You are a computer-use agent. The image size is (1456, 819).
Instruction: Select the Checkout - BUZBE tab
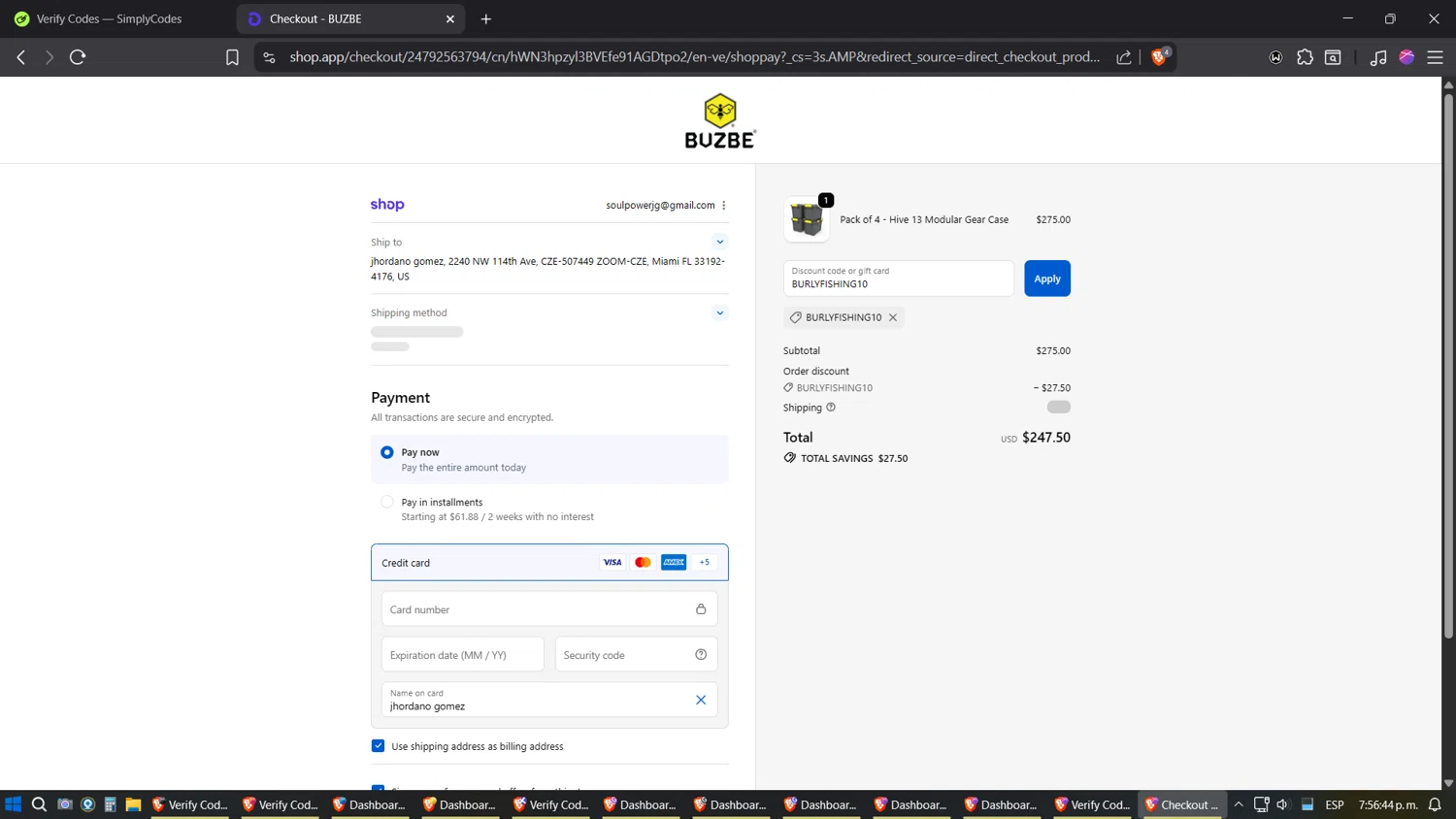click(350, 18)
